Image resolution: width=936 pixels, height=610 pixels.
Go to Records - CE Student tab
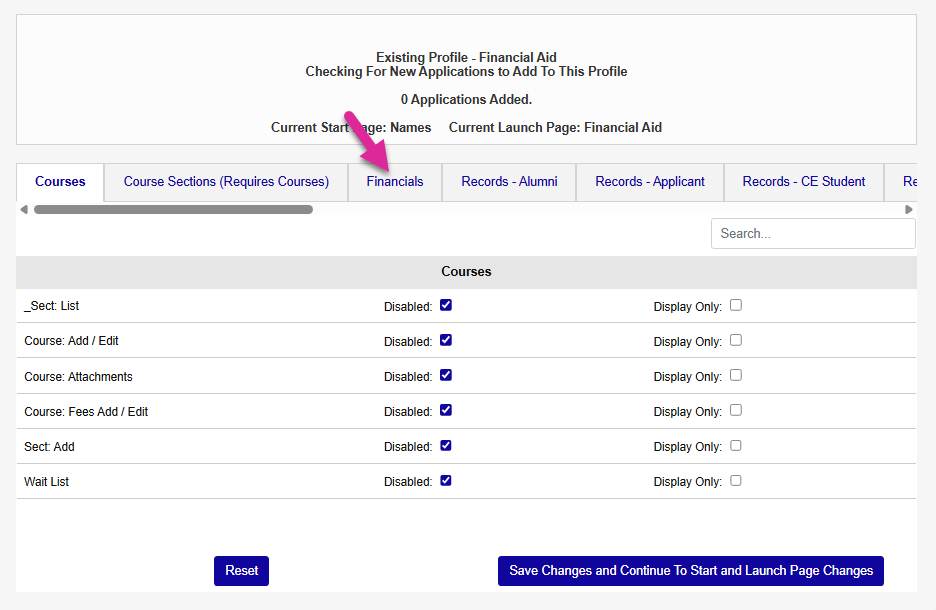click(x=804, y=182)
